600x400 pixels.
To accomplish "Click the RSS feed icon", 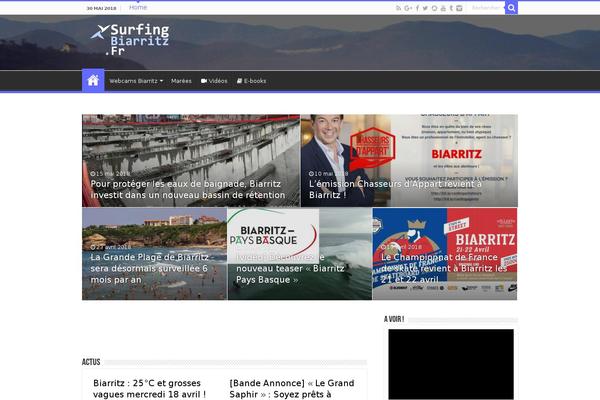I will point(398,8).
